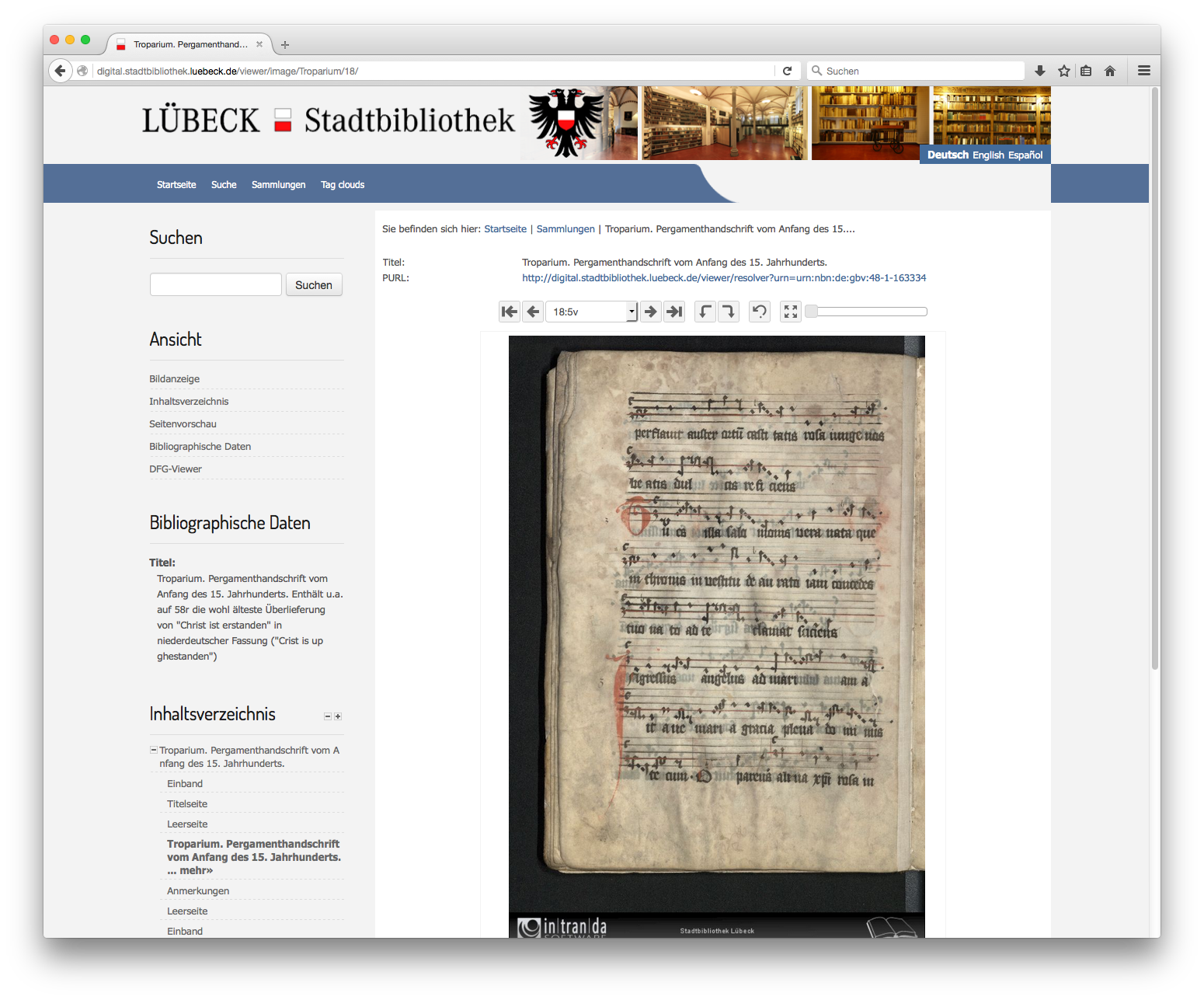Image resolution: width=1204 pixels, height=1000 pixels.
Task: Switch language to English
Action: coord(988,155)
